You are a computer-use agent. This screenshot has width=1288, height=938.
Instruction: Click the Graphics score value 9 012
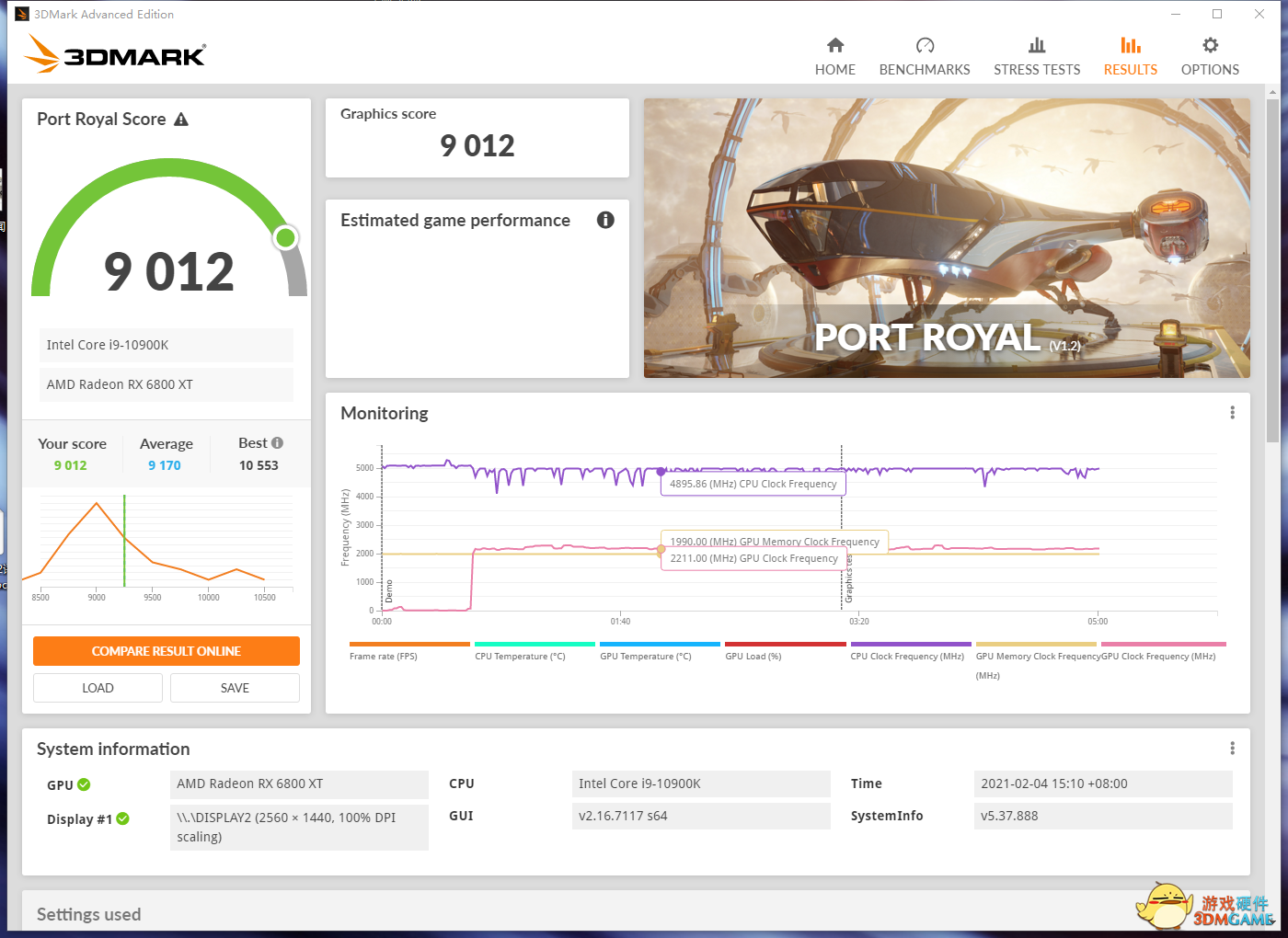[x=477, y=145]
